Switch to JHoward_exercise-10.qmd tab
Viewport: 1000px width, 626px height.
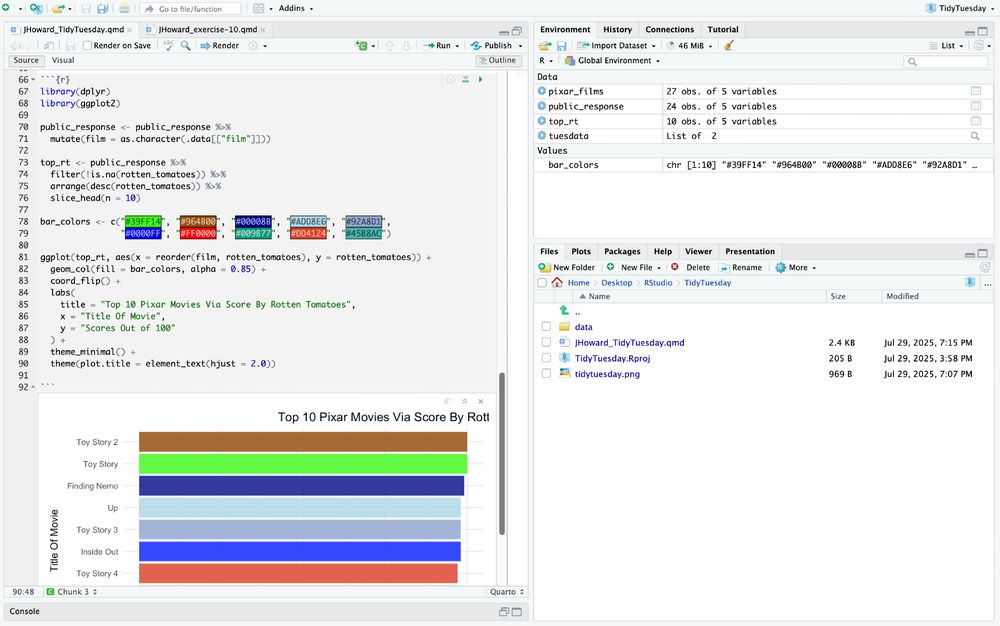coord(208,29)
